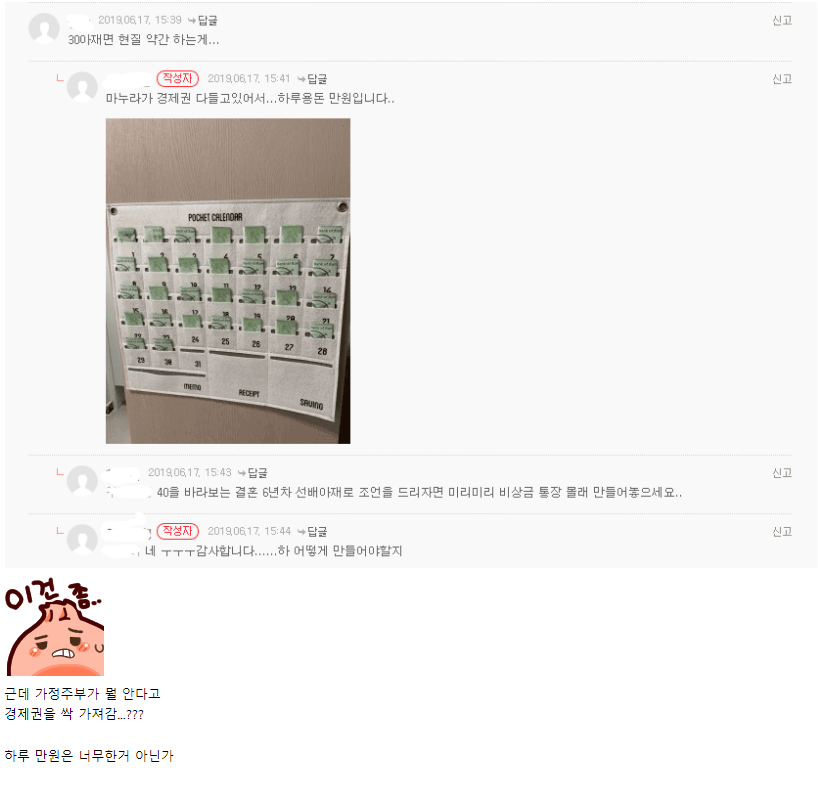818x793 pixels.
Task: Click 답글 reply link on 15:44 comment
Action: pyautogui.click(x=317, y=532)
